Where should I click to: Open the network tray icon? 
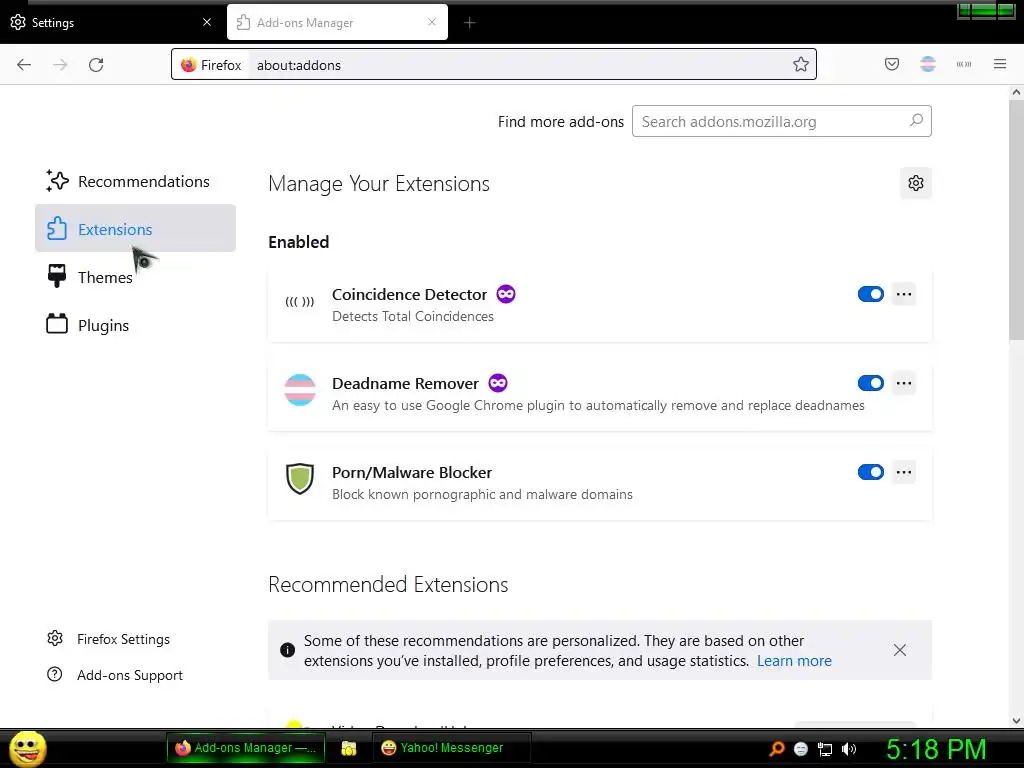click(x=825, y=749)
